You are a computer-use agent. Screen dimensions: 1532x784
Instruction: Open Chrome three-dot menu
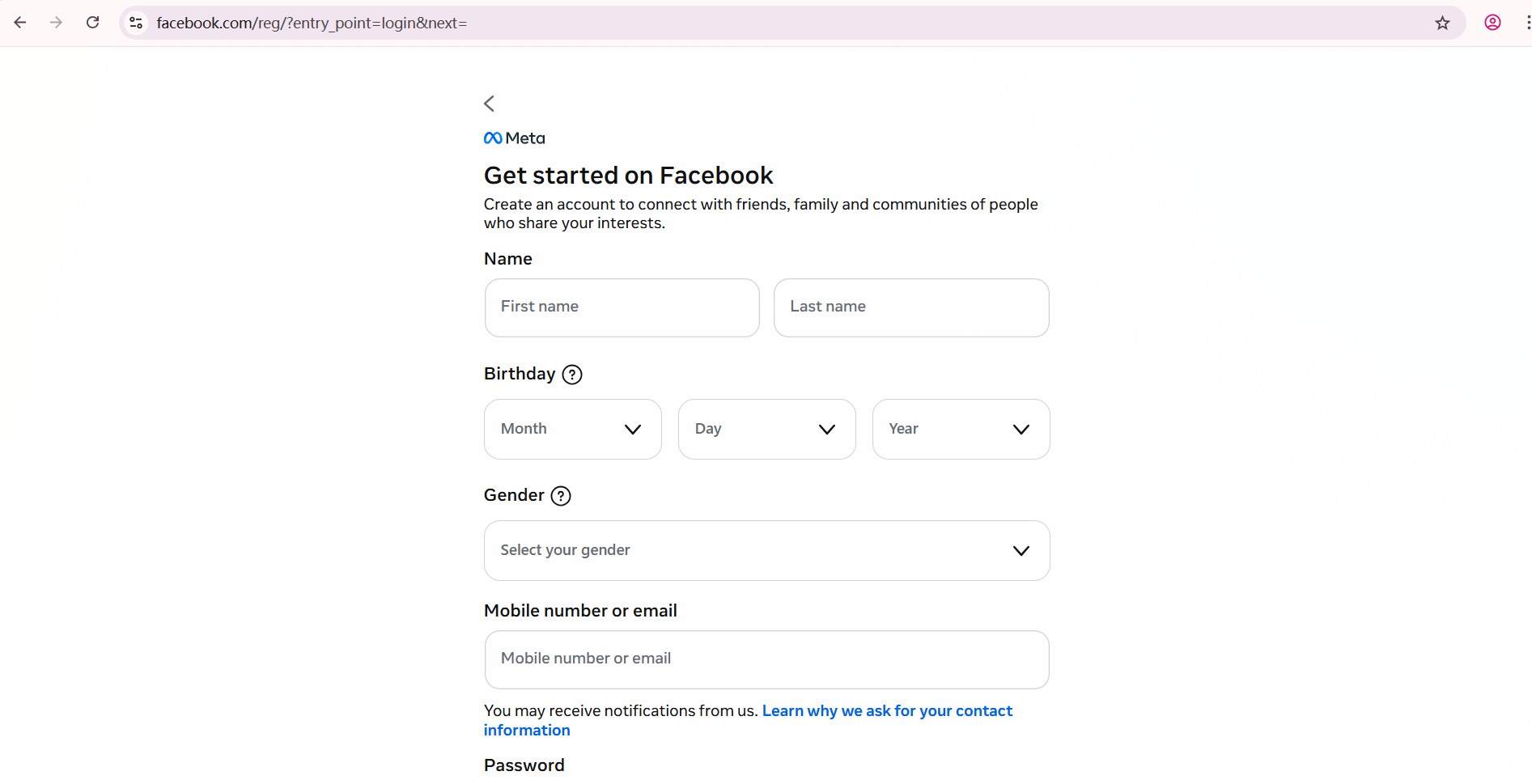point(1526,23)
